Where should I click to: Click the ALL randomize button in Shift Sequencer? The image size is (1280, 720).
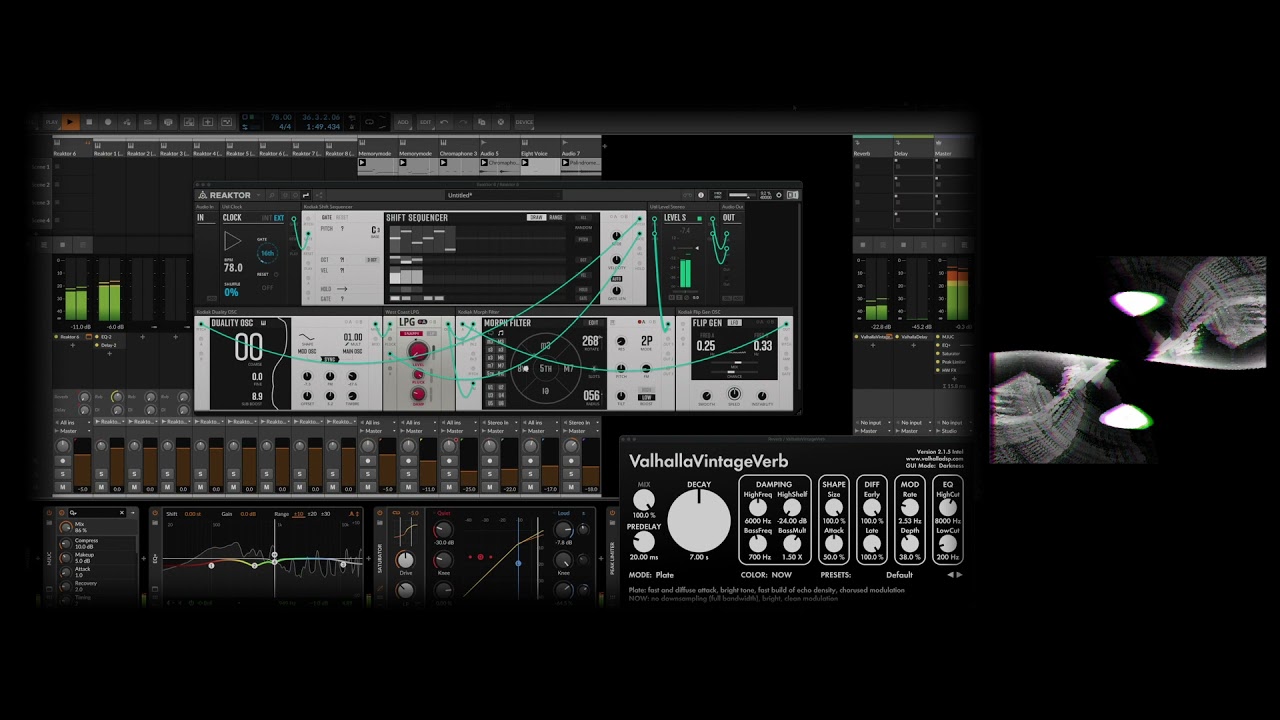point(584,217)
